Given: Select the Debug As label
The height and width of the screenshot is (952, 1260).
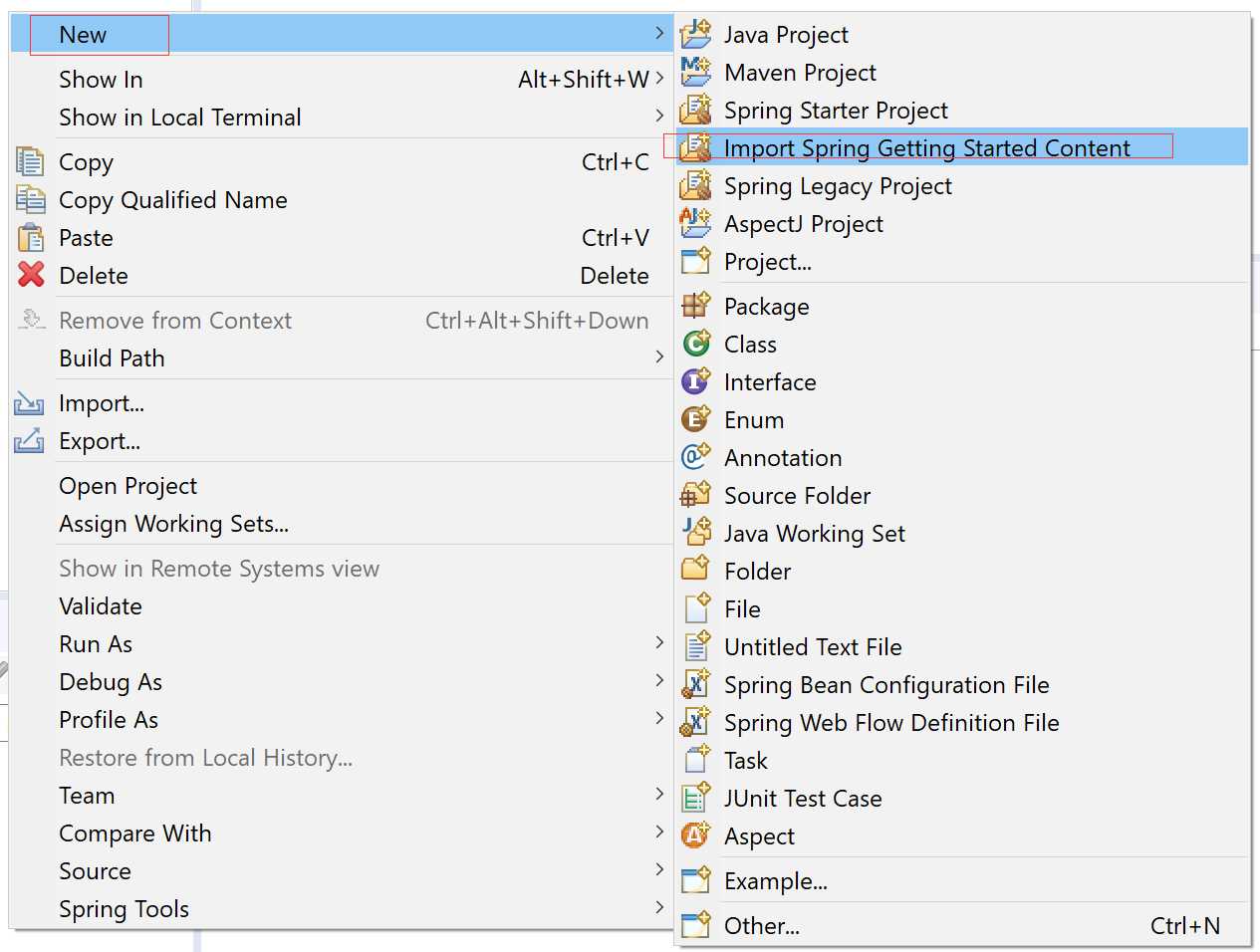Looking at the screenshot, I should 111,682.
